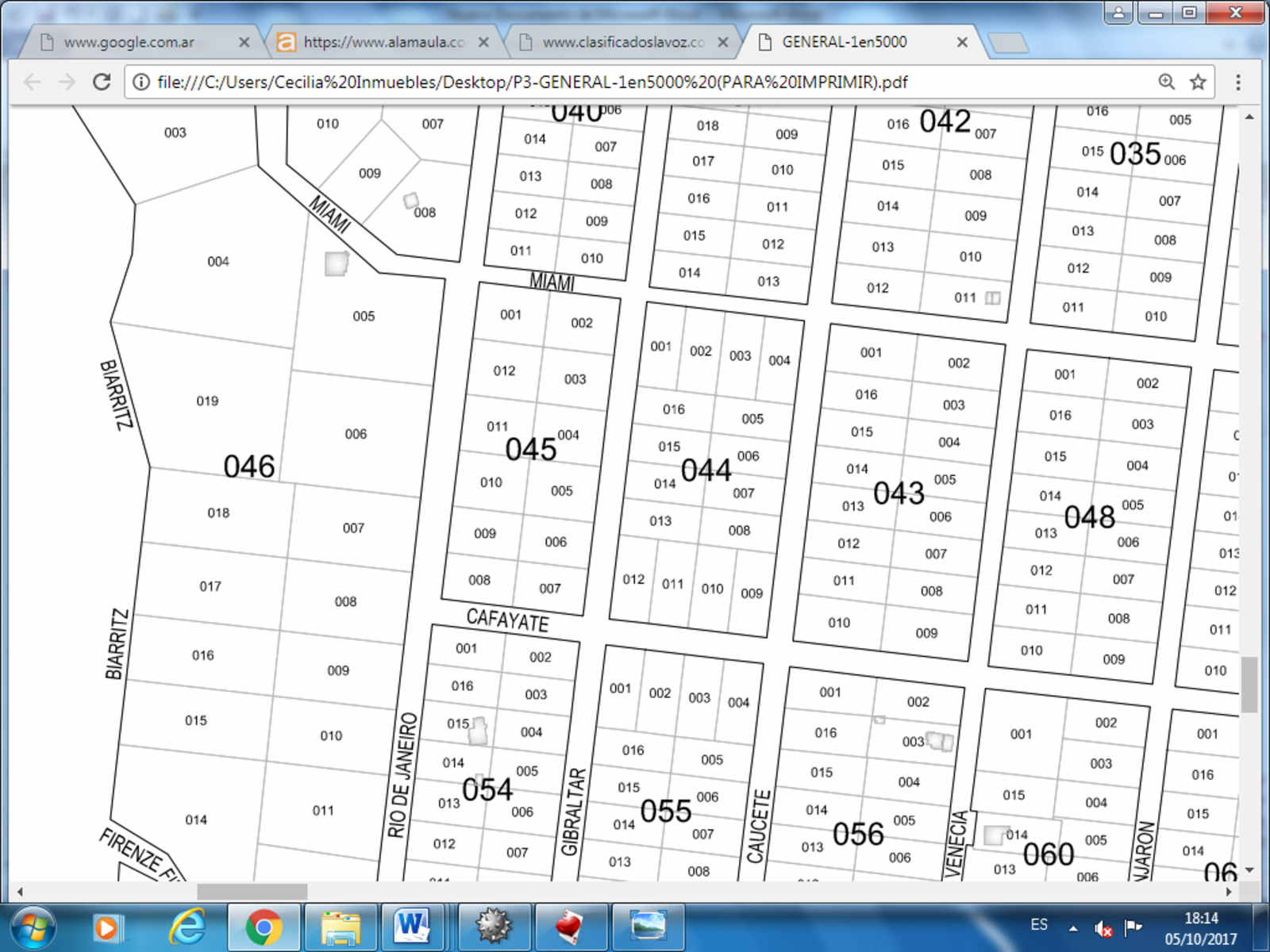Close the GENERAL-1en5000 tab

pyautogui.click(x=962, y=43)
